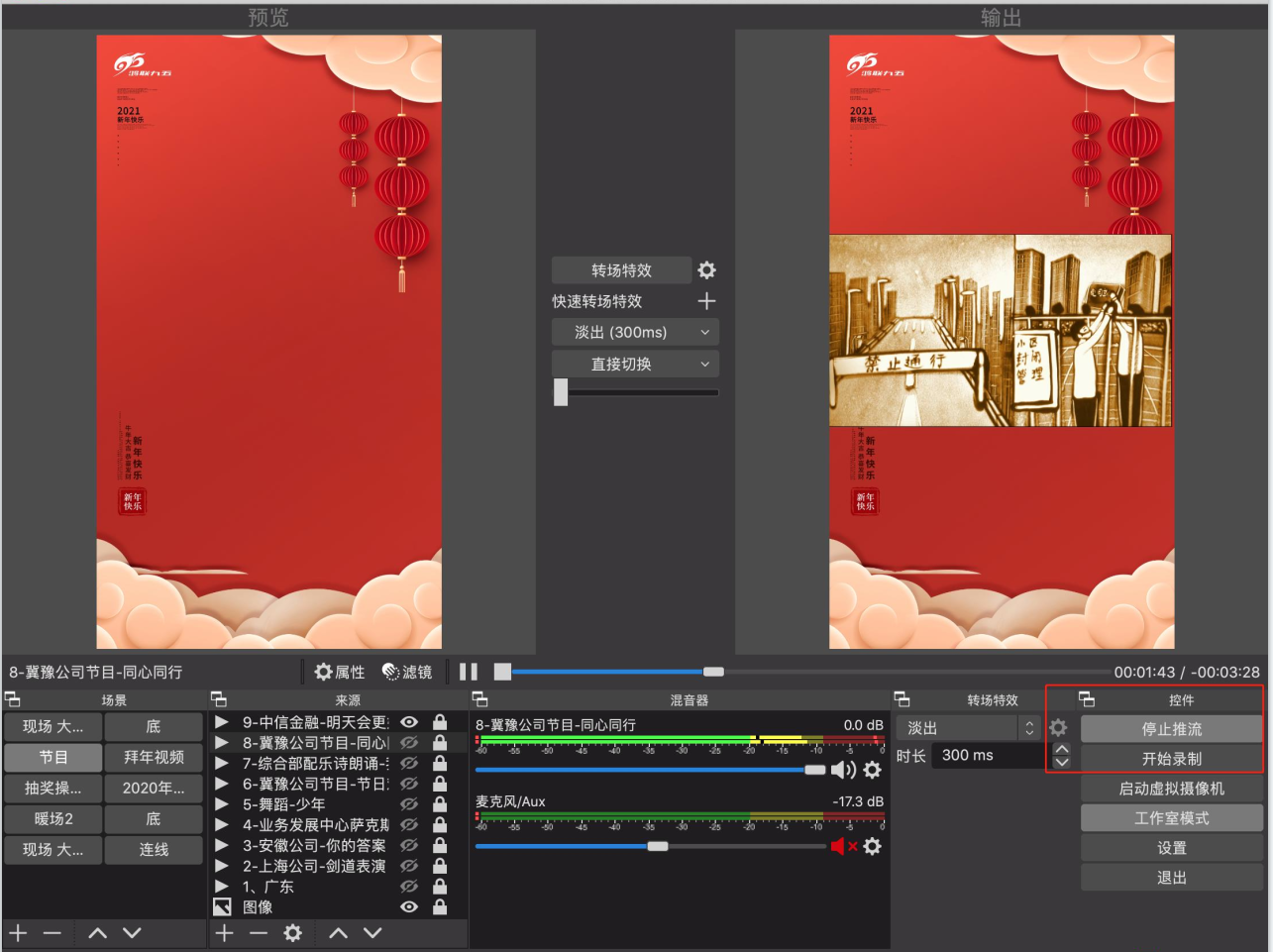The image size is (1273, 952).
Task: Switch to the 抽奖操... scene
Action: click(53, 789)
